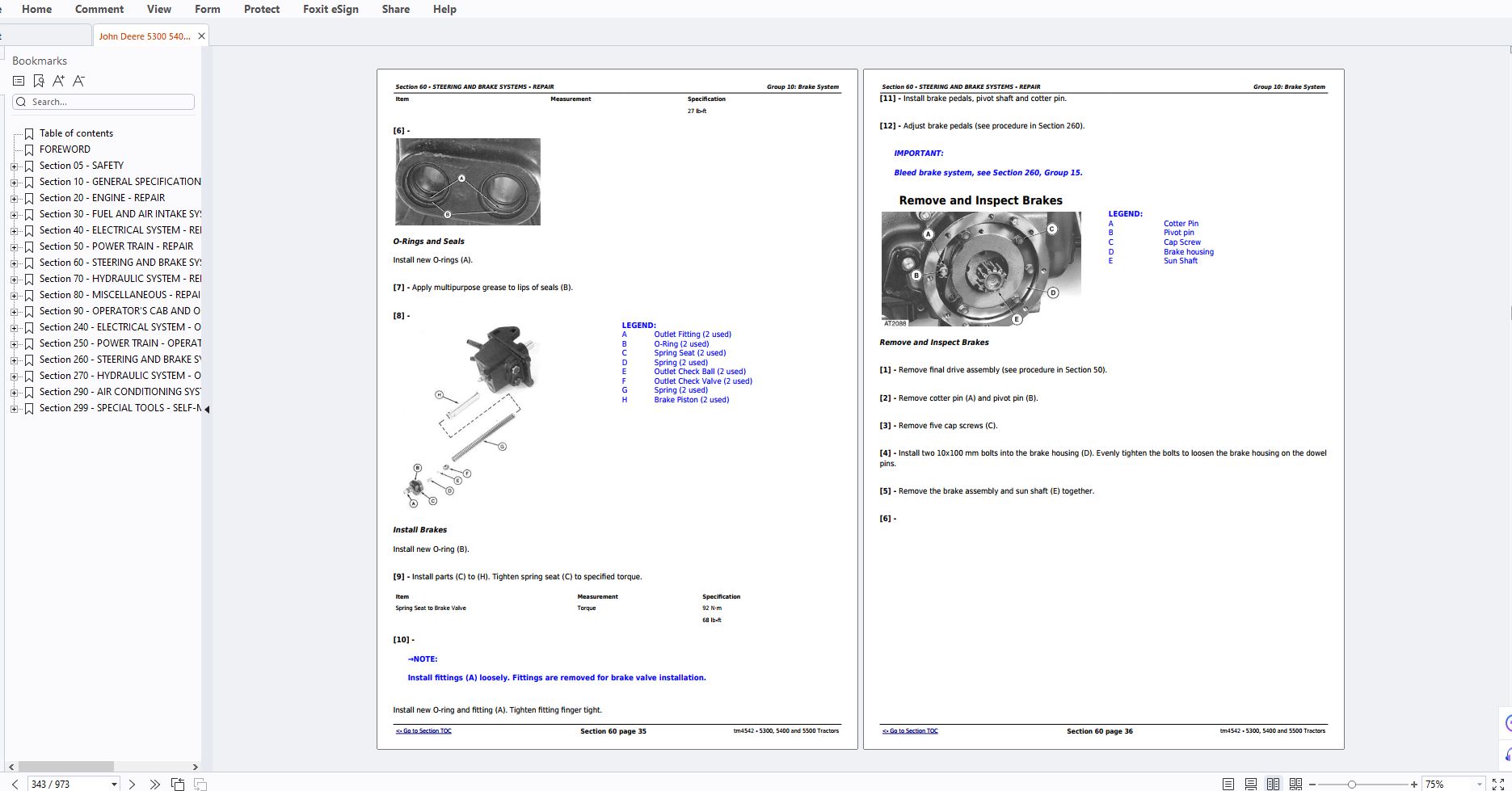Click the zoom in plus icon
The width and height of the screenshot is (1512, 791).
coord(1413,784)
